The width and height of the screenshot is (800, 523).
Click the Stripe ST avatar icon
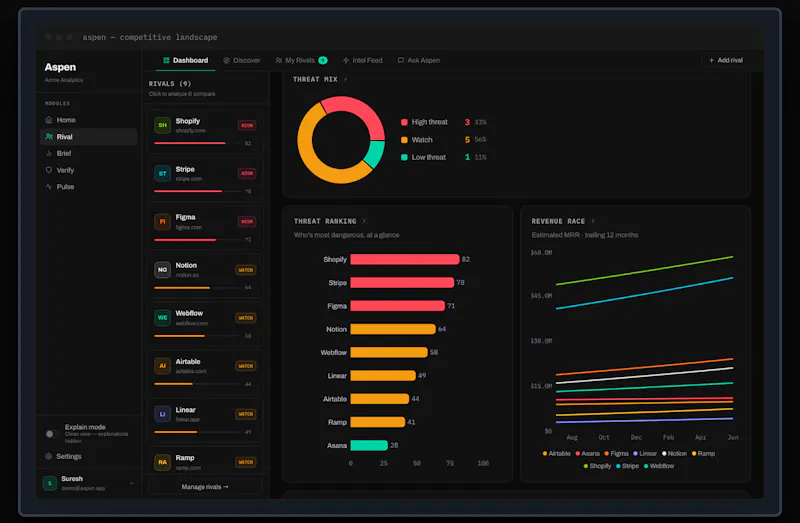(162, 173)
